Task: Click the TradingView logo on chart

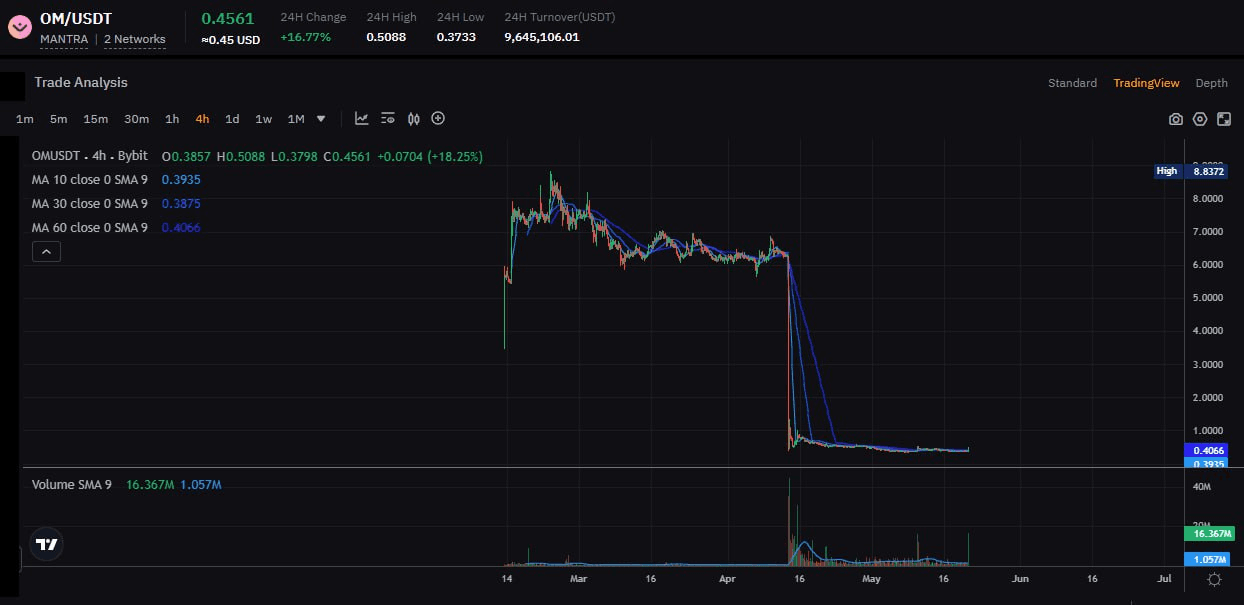Action: [47, 544]
